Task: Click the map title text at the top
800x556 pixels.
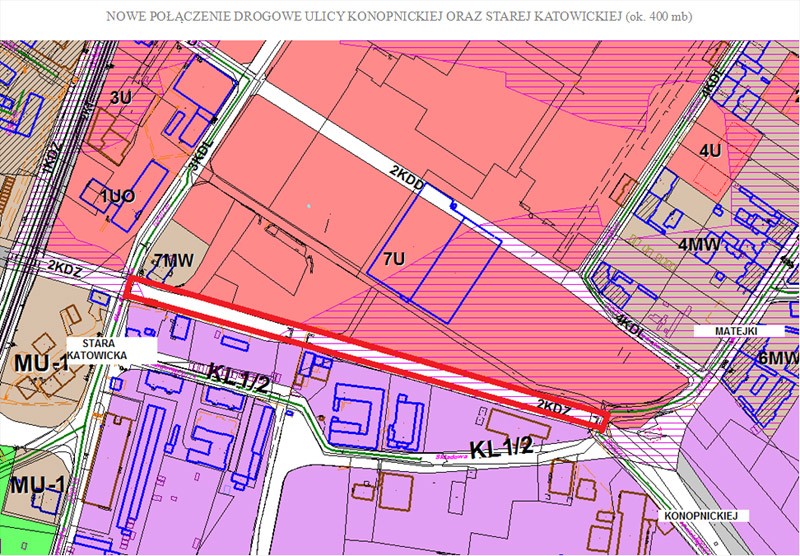Action: pyautogui.click(x=400, y=18)
